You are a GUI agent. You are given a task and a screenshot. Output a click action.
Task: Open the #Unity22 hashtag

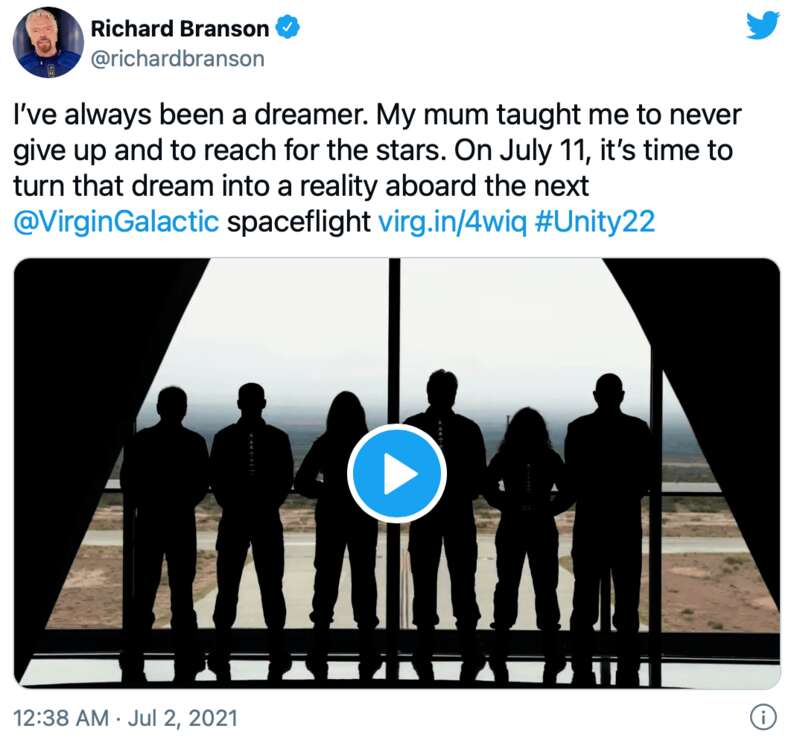594,222
